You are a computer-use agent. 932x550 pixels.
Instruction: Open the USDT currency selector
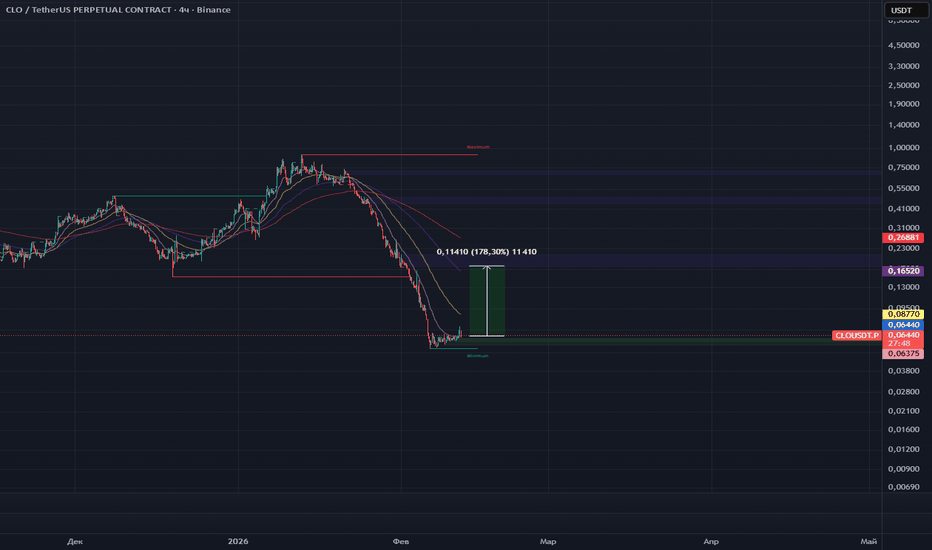click(x=905, y=10)
